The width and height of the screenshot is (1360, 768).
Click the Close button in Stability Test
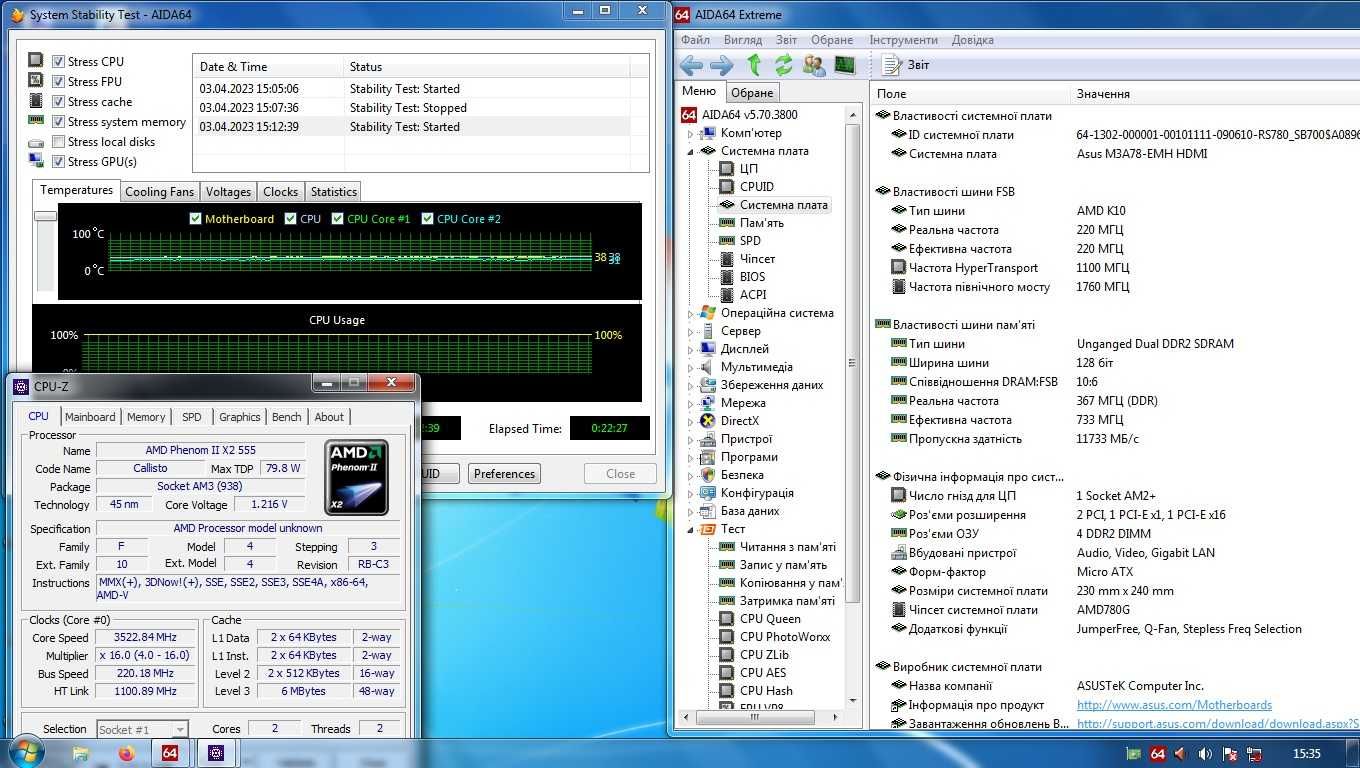[x=620, y=474]
